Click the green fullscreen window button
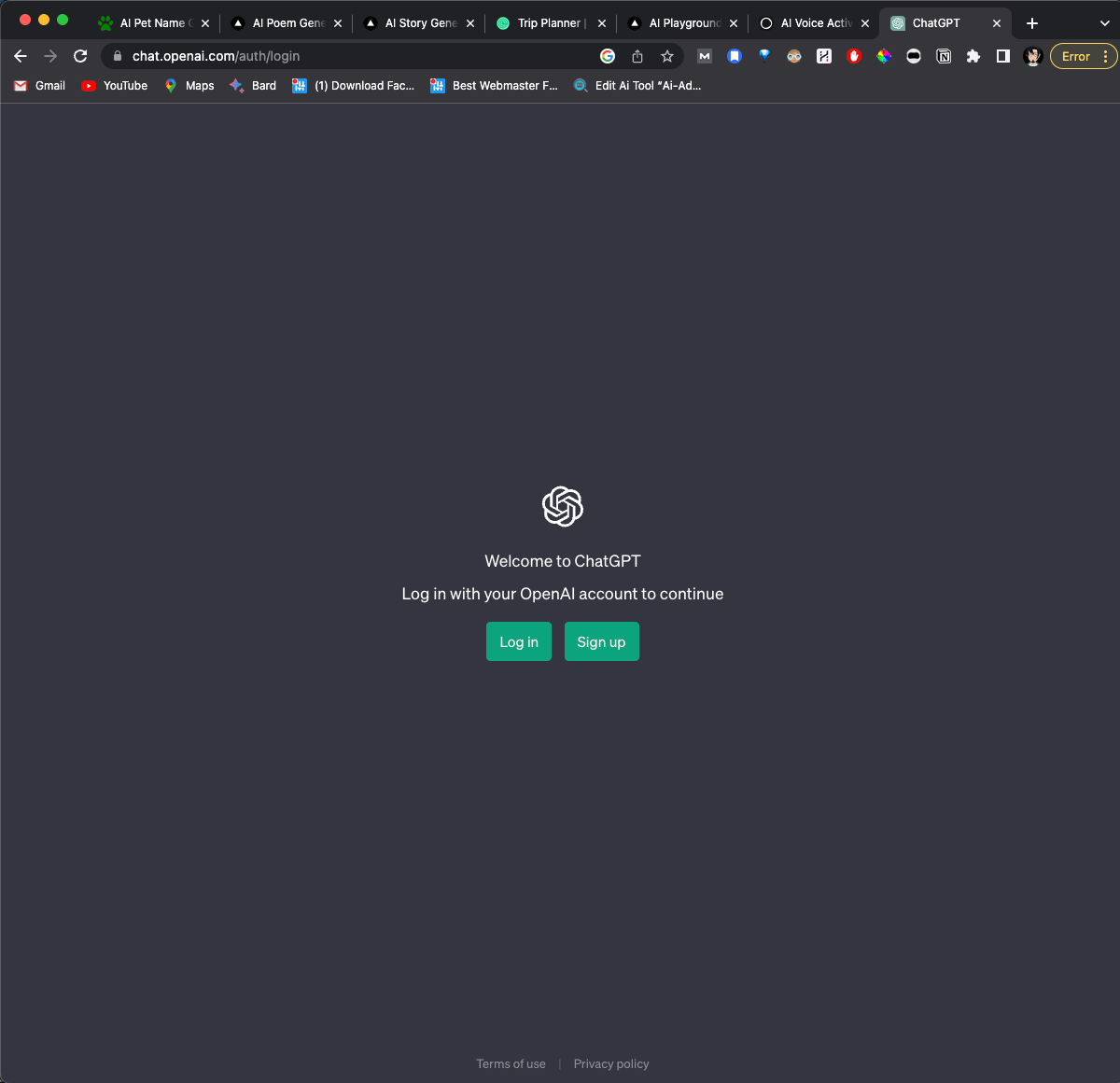The width and height of the screenshot is (1120, 1083). (63, 20)
